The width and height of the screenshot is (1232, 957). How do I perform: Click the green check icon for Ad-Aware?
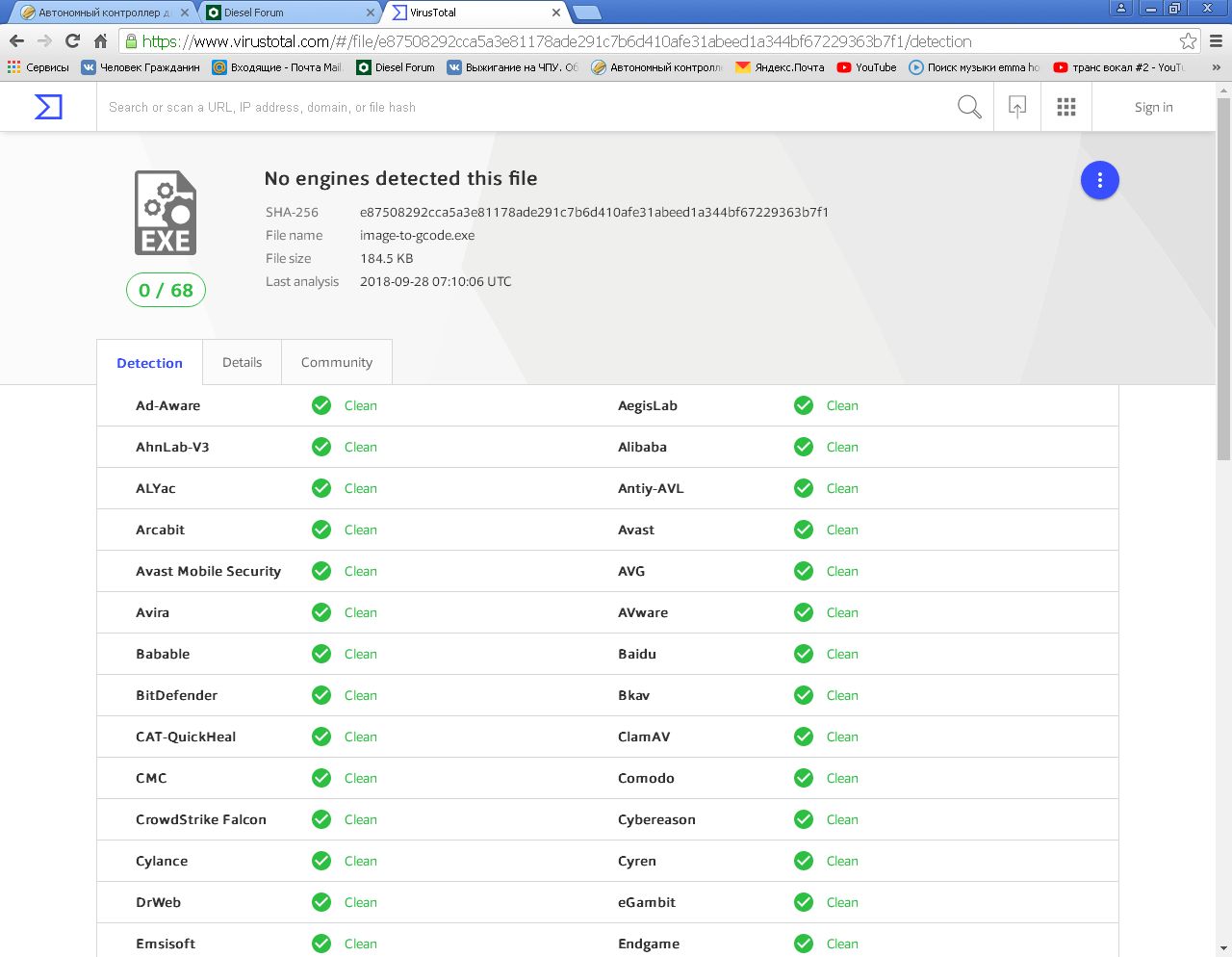[321, 405]
